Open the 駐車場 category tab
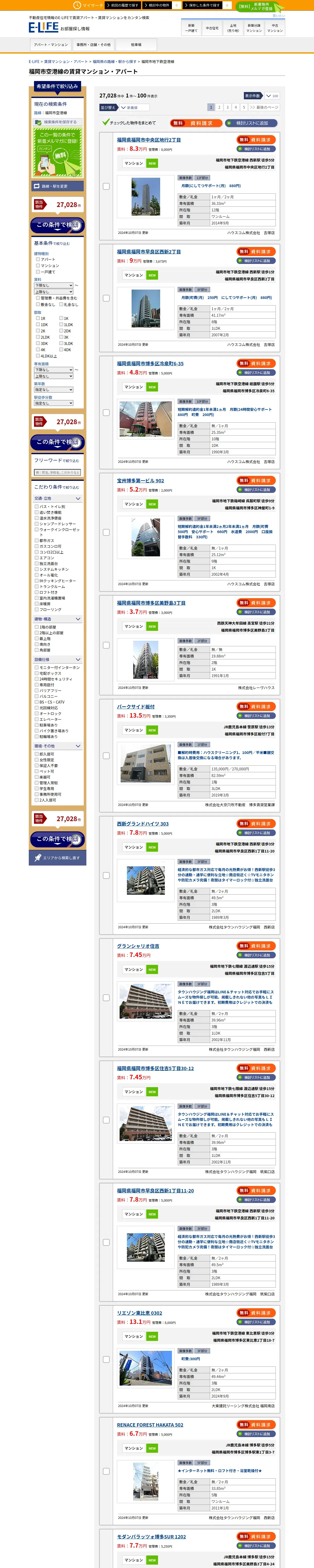Viewport: 314px width, 1568px height. pos(136,44)
